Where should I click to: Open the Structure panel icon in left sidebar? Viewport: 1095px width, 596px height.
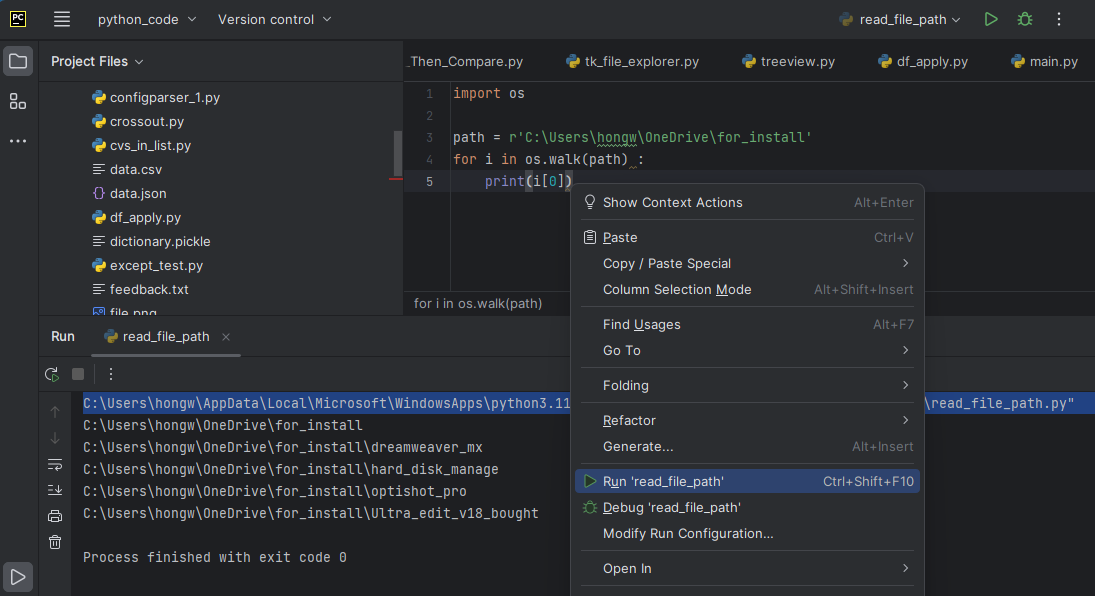(x=17, y=101)
